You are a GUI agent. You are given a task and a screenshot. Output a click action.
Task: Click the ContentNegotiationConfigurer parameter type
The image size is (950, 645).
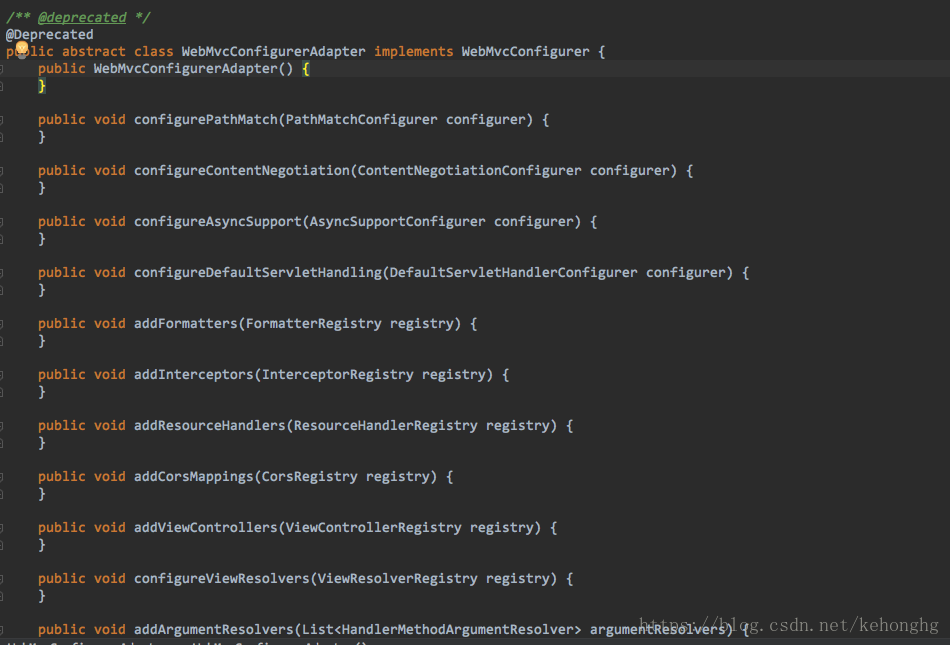(x=469, y=171)
